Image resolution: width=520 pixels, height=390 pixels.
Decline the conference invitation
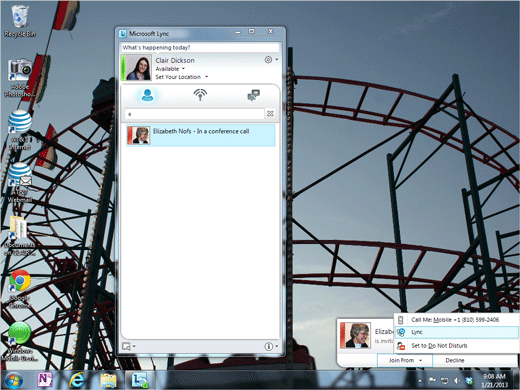click(x=455, y=360)
